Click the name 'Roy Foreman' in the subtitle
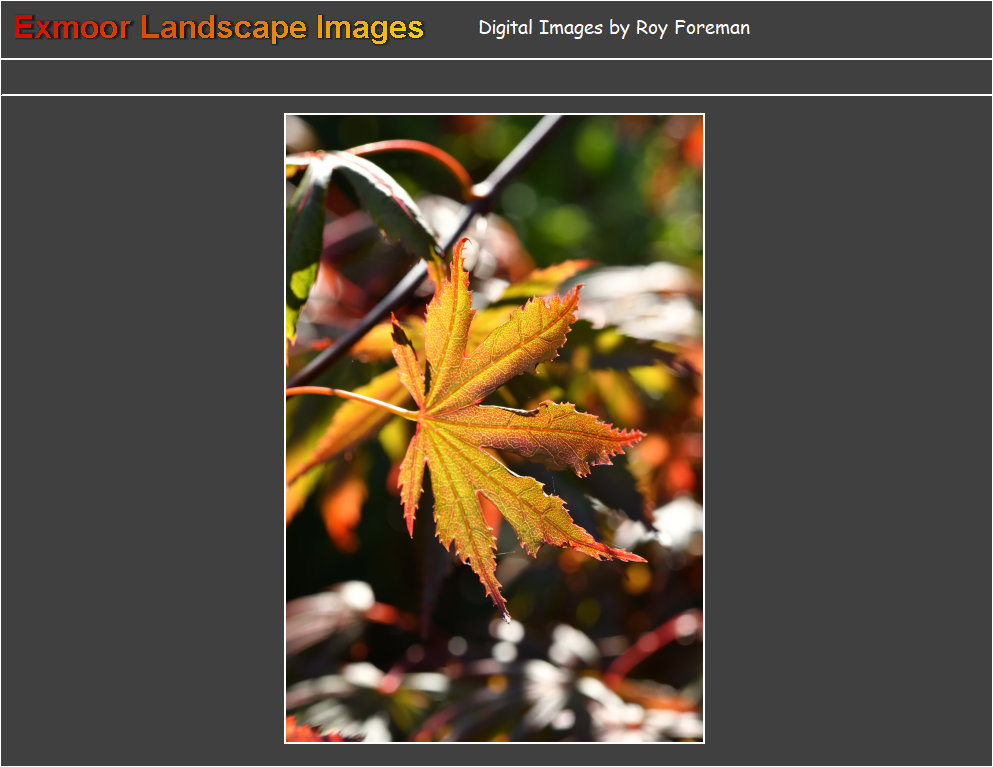 692,28
